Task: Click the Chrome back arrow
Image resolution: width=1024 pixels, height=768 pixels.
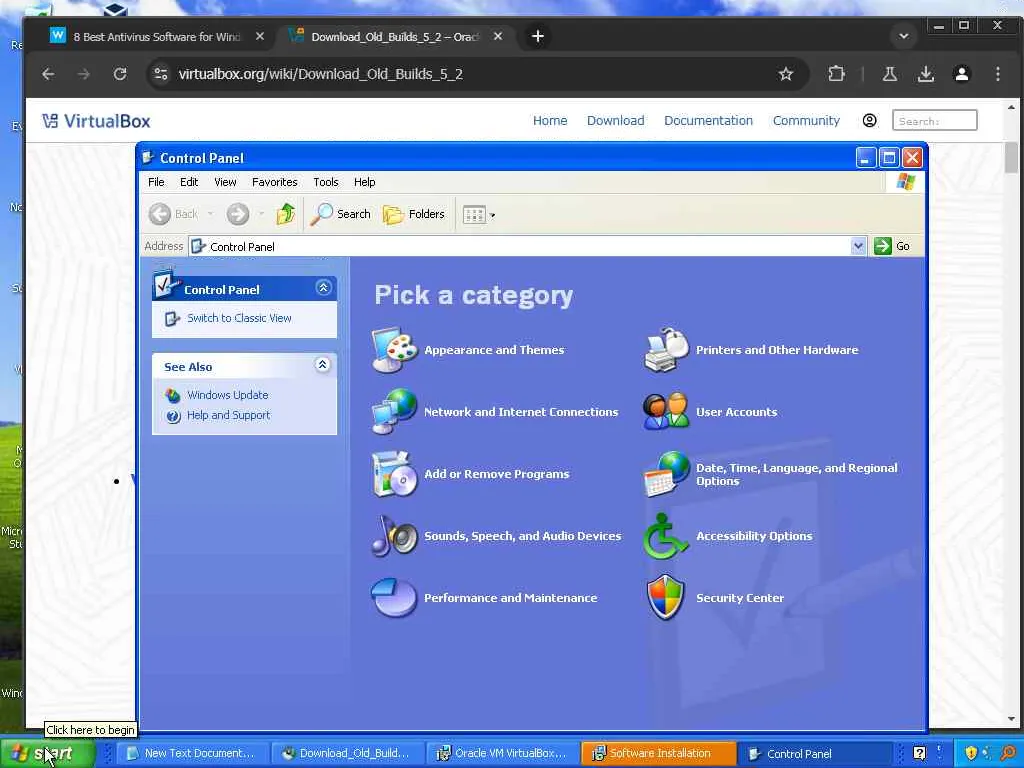Action: coord(48,74)
